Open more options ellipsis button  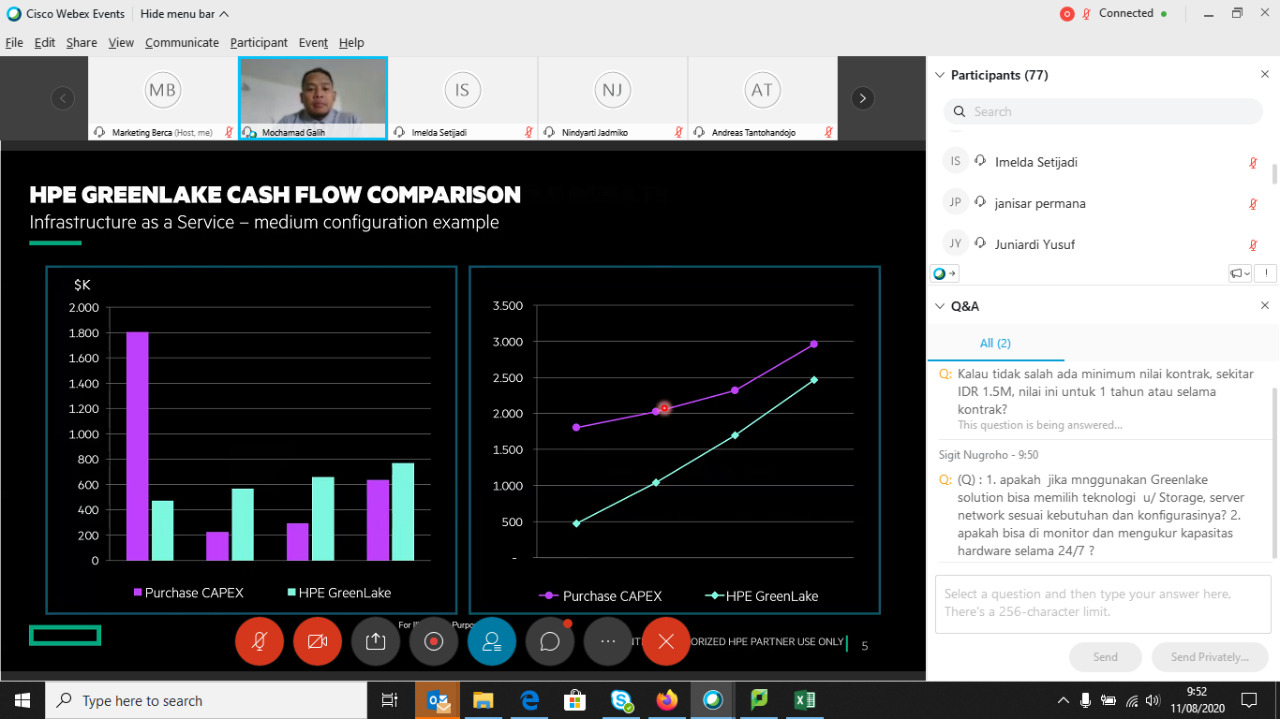pos(608,642)
